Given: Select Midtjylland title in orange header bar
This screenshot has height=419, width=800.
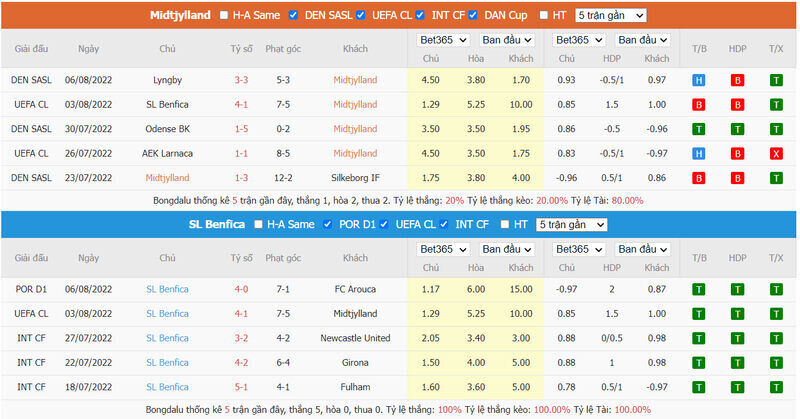Looking at the screenshot, I should 180,15.
